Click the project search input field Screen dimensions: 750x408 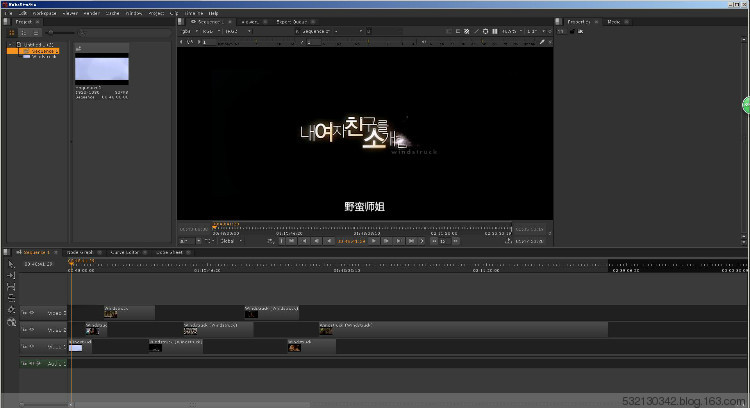coord(125,33)
